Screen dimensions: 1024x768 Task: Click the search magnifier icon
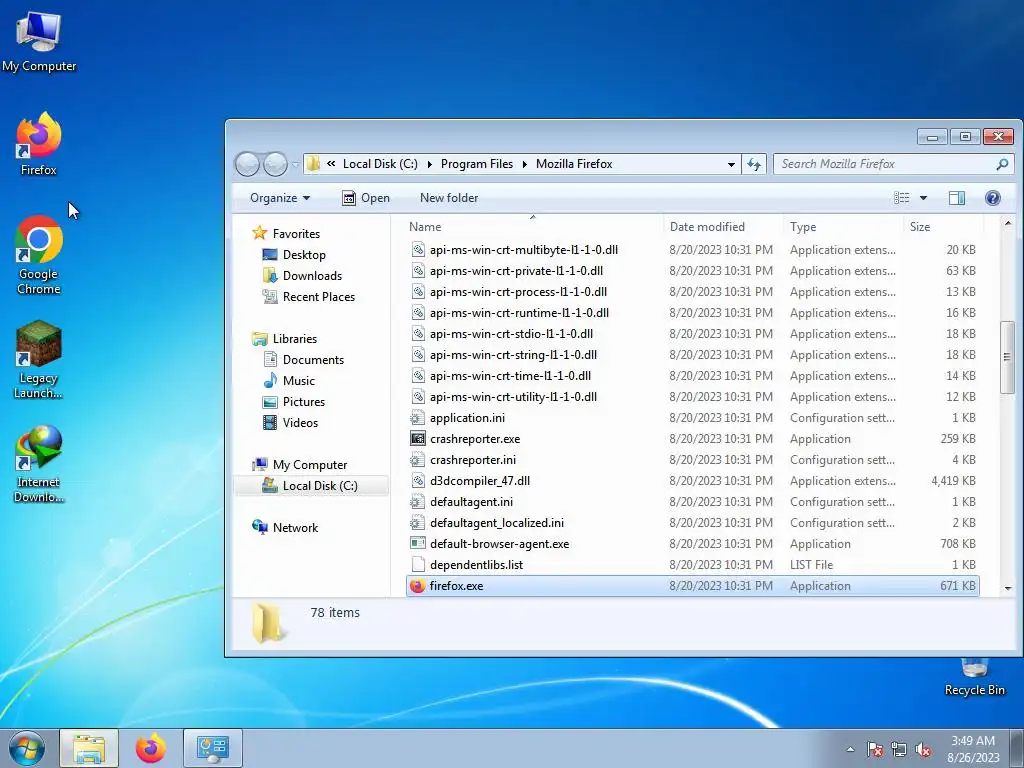tap(1002, 164)
